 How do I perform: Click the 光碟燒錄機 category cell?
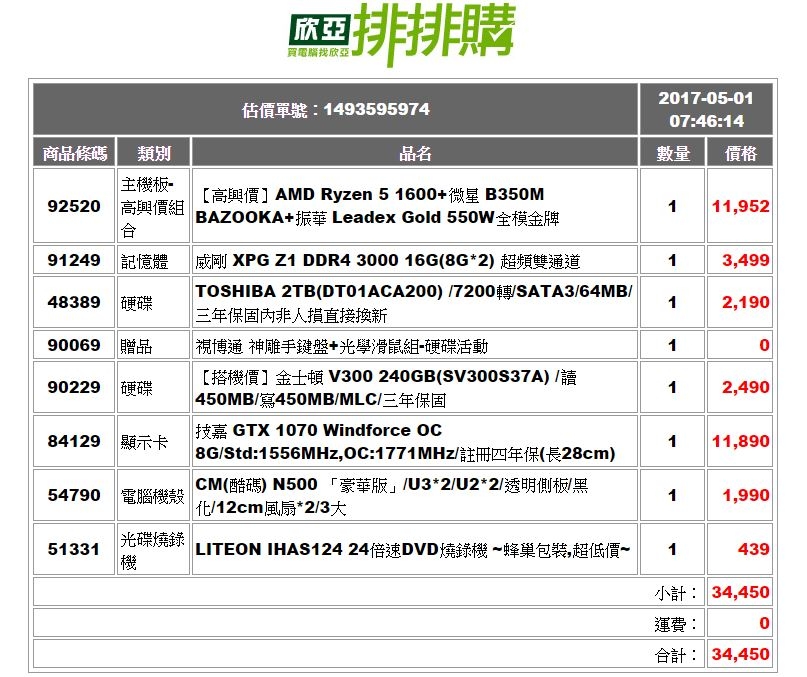point(153,551)
